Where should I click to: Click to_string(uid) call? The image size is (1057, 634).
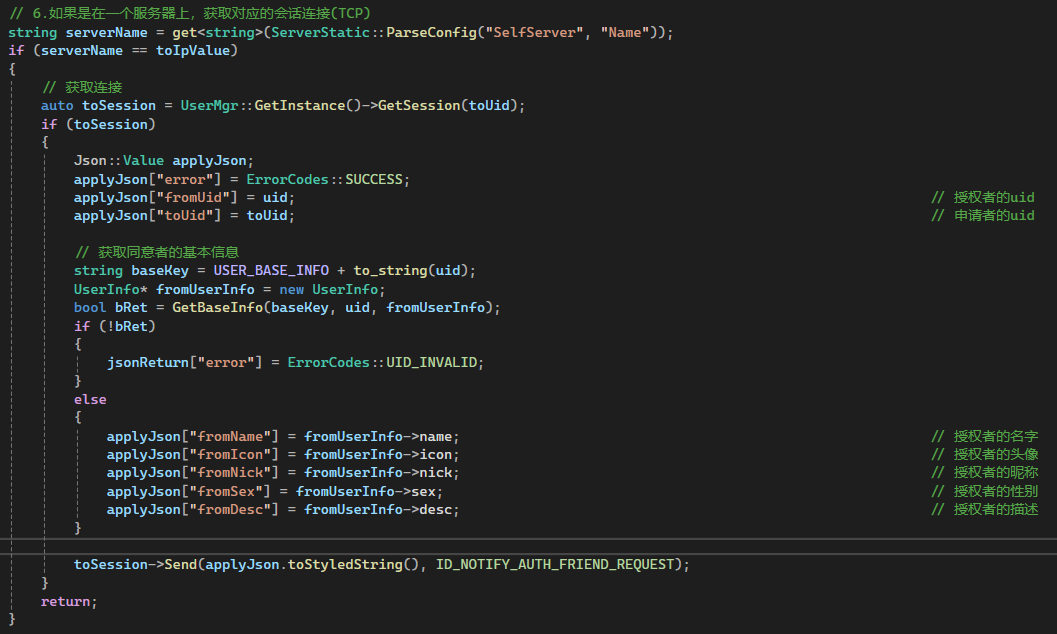pyautogui.click(x=411, y=270)
